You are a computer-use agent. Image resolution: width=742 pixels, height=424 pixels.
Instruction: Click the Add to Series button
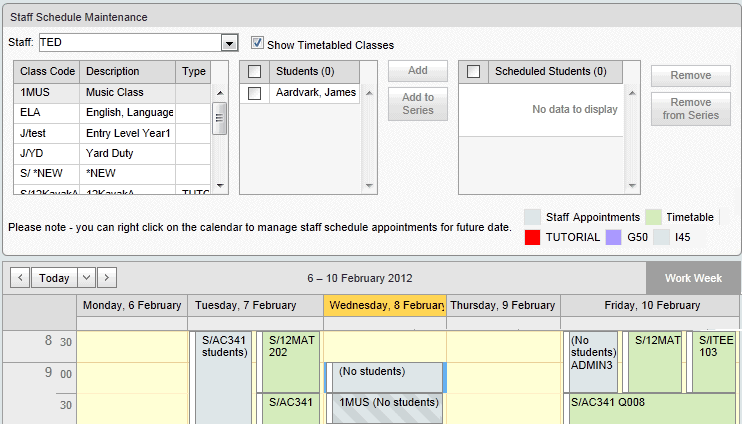pos(418,104)
